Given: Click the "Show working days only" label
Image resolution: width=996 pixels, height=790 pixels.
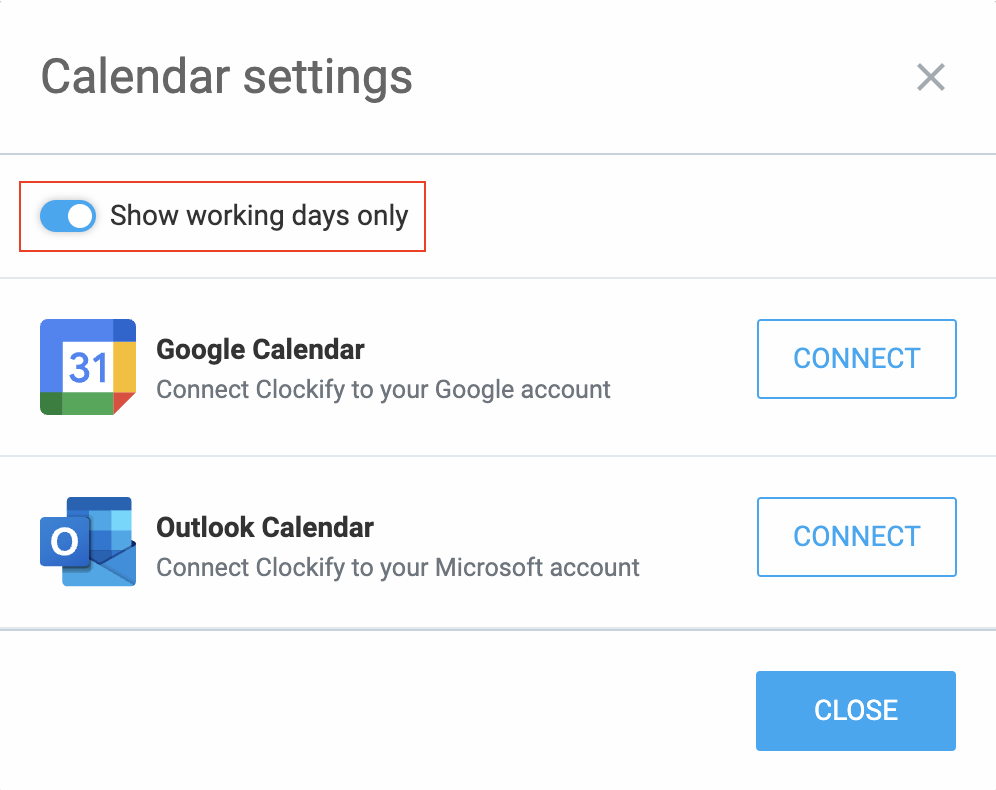Looking at the screenshot, I should [259, 216].
